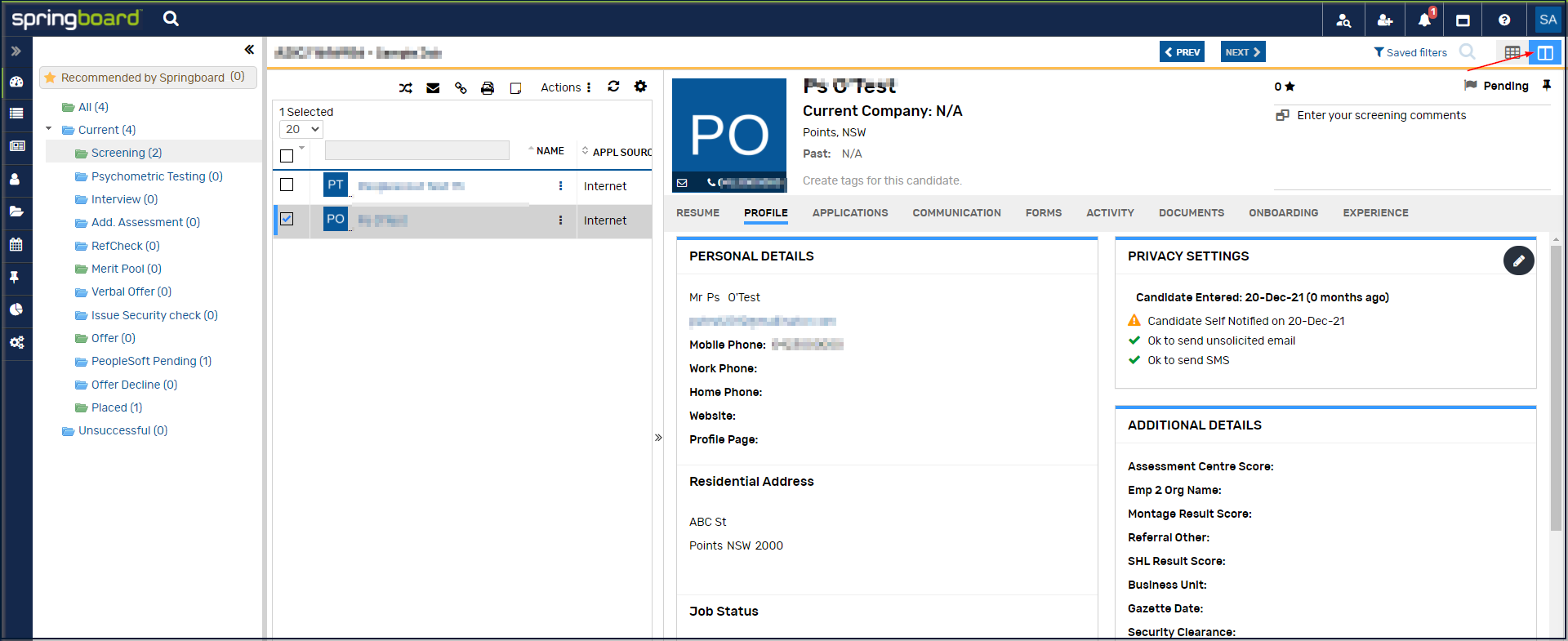Go to next candidate with NEXT

pos(1243,51)
